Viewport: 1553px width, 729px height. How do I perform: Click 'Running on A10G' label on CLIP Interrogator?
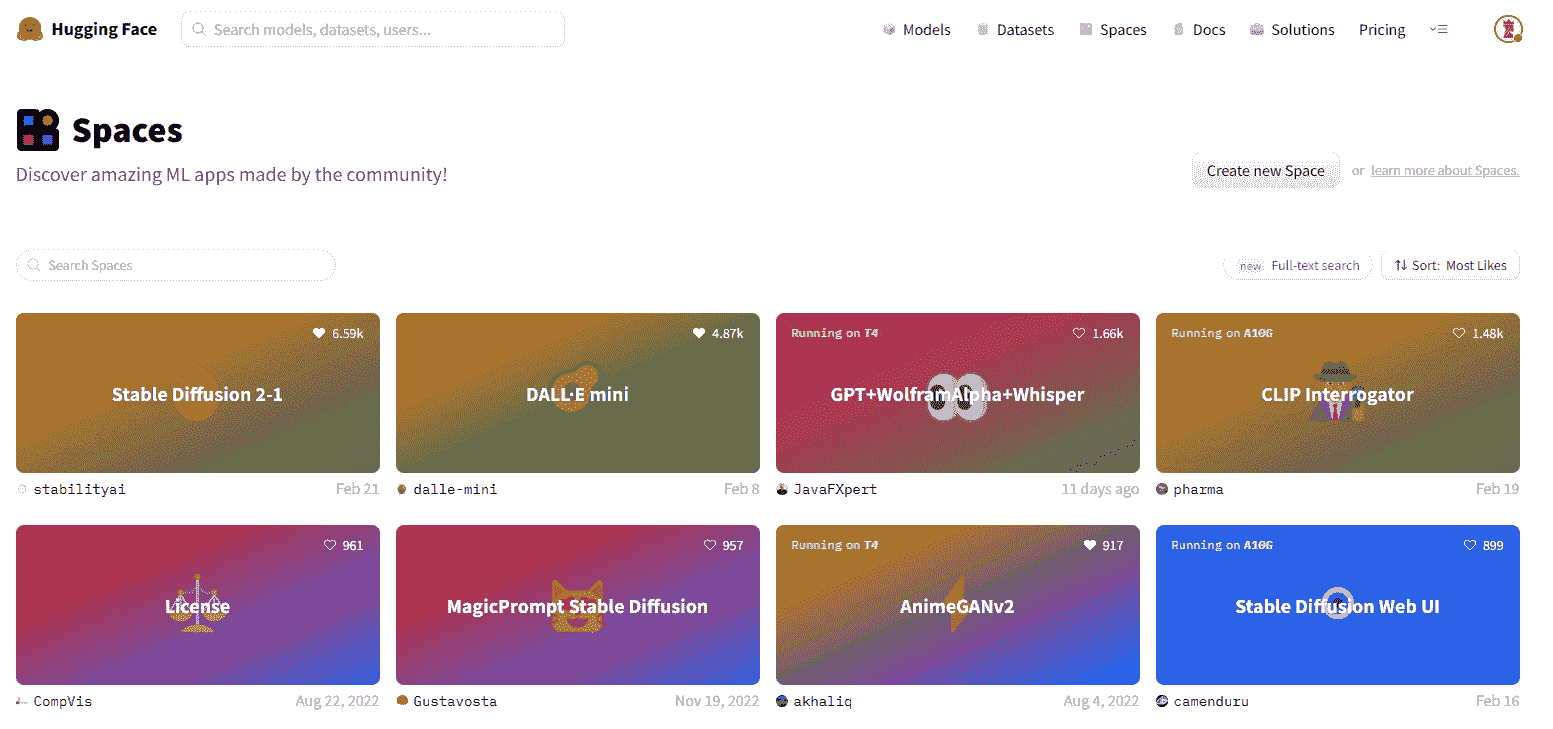click(x=1222, y=333)
